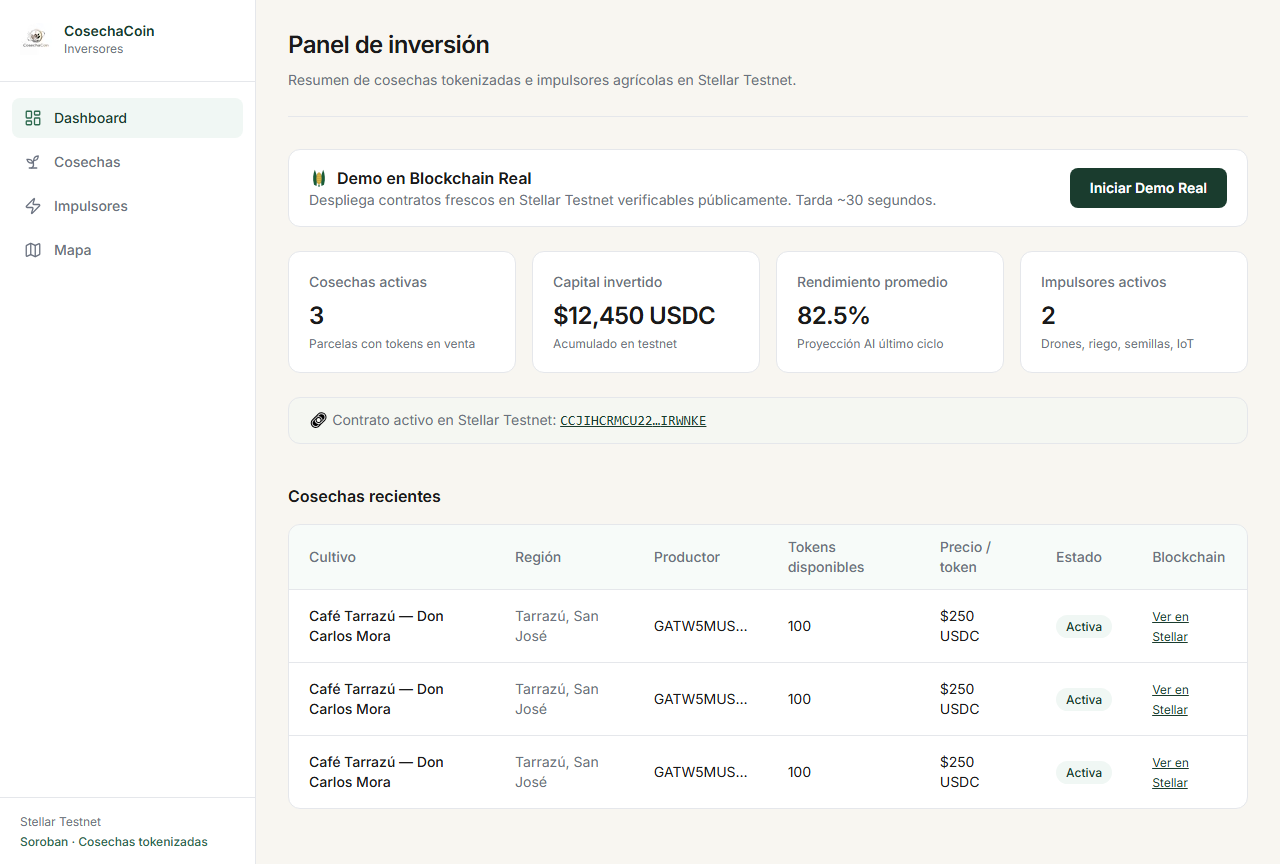
Task: Follow Ver en Stellar in the first harvest row
Action: click(x=1170, y=627)
